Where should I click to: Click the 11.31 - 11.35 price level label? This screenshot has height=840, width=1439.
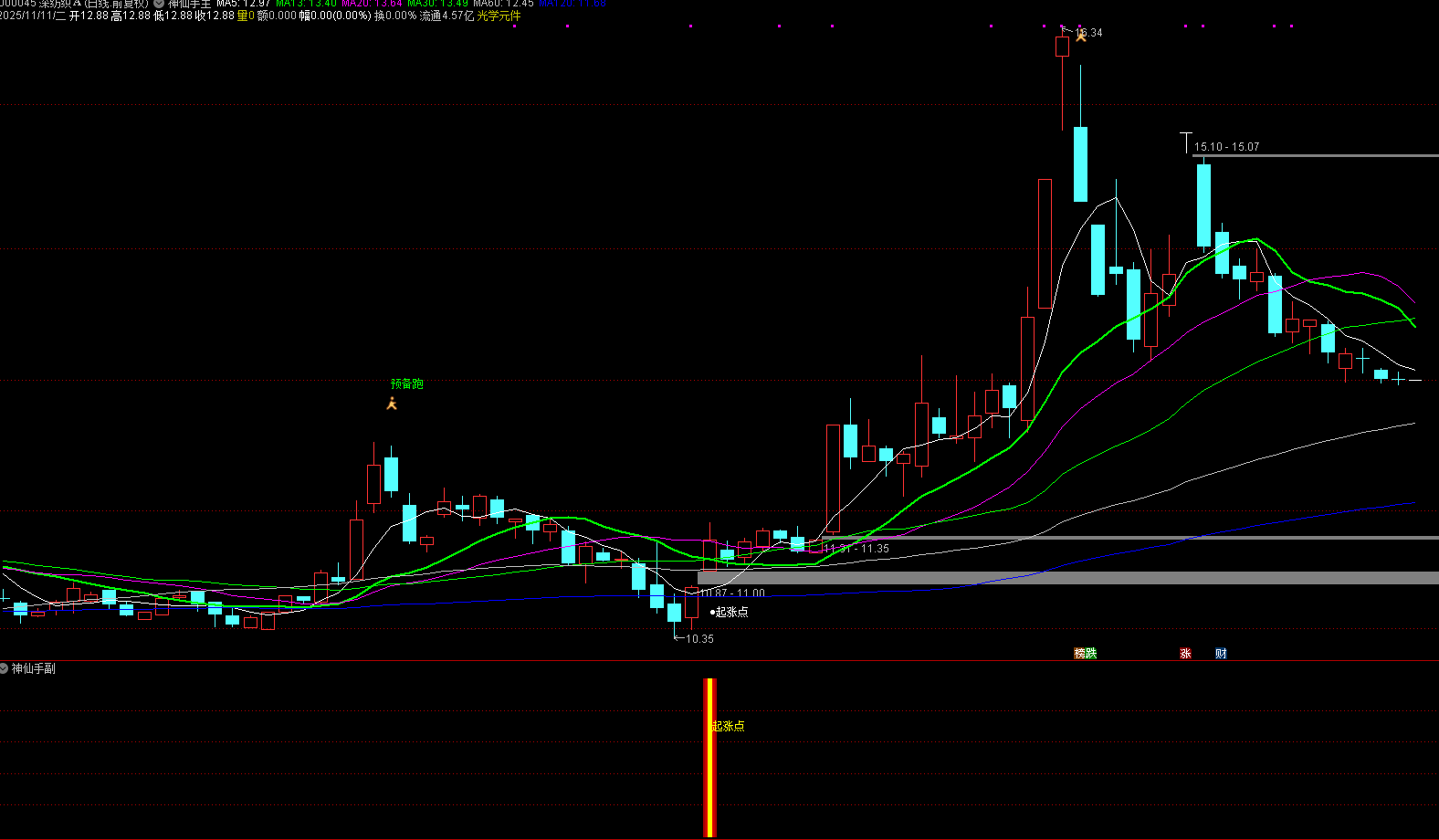tap(856, 549)
